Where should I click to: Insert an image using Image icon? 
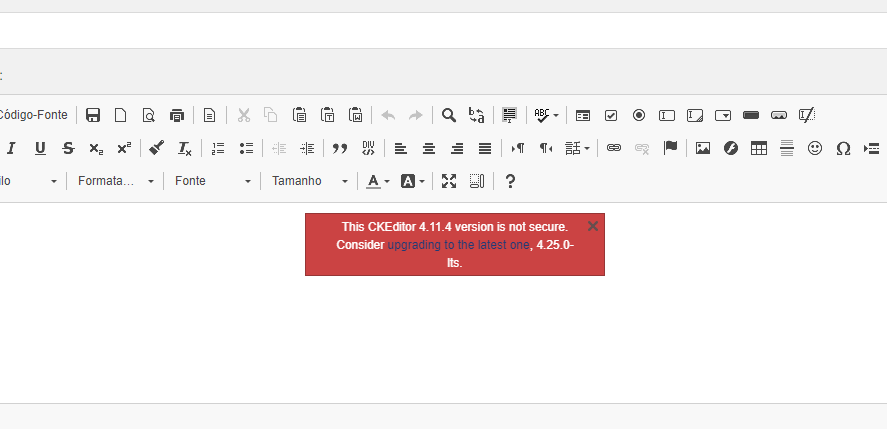point(703,148)
